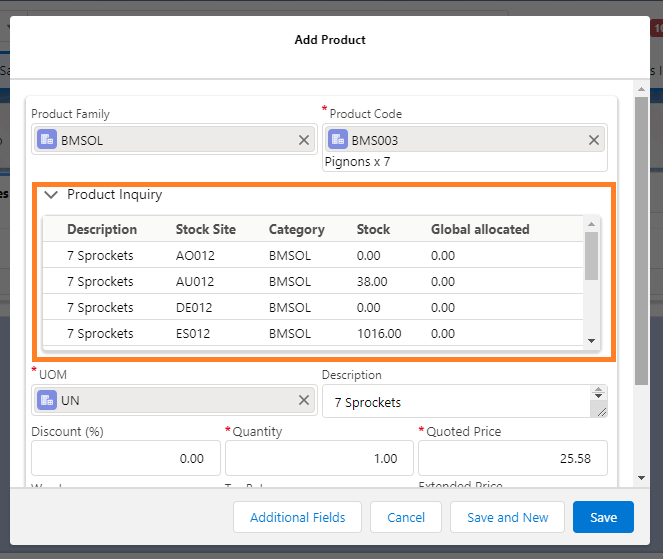The height and width of the screenshot is (559, 663).
Task: Select stock site DE012 cell
Action: pyautogui.click(x=194, y=307)
